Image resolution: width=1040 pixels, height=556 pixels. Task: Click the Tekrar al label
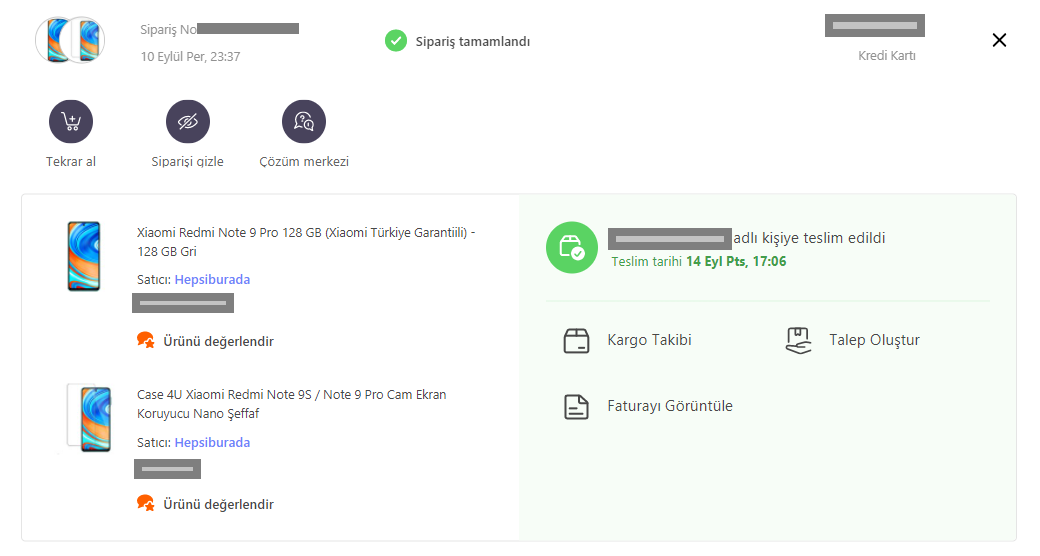[71, 161]
